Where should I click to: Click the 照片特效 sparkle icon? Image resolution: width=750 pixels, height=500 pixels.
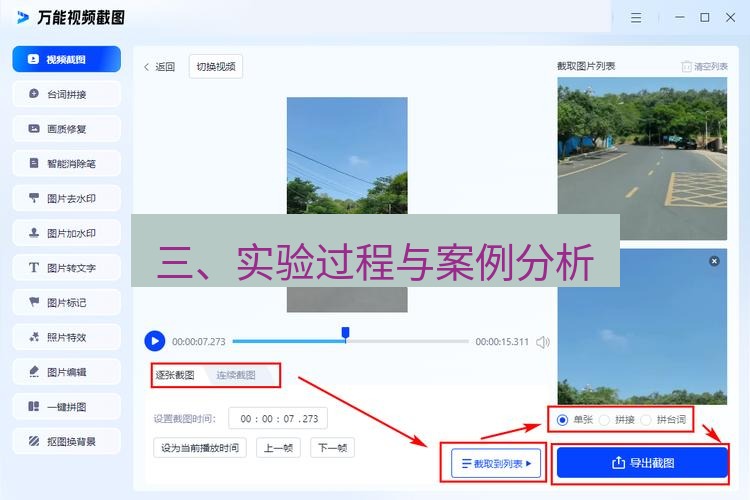33,337
